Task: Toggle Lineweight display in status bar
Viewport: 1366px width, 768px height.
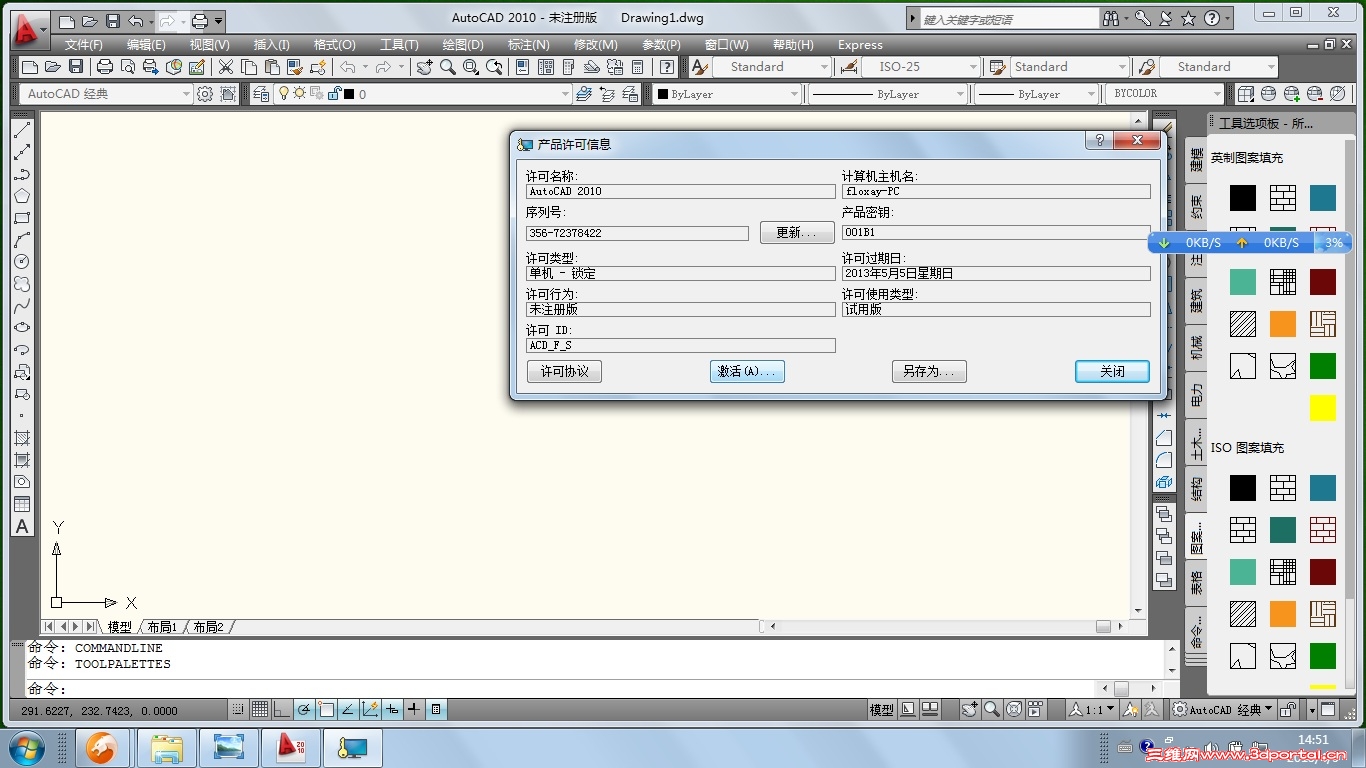Action: (x=414, y=710)
